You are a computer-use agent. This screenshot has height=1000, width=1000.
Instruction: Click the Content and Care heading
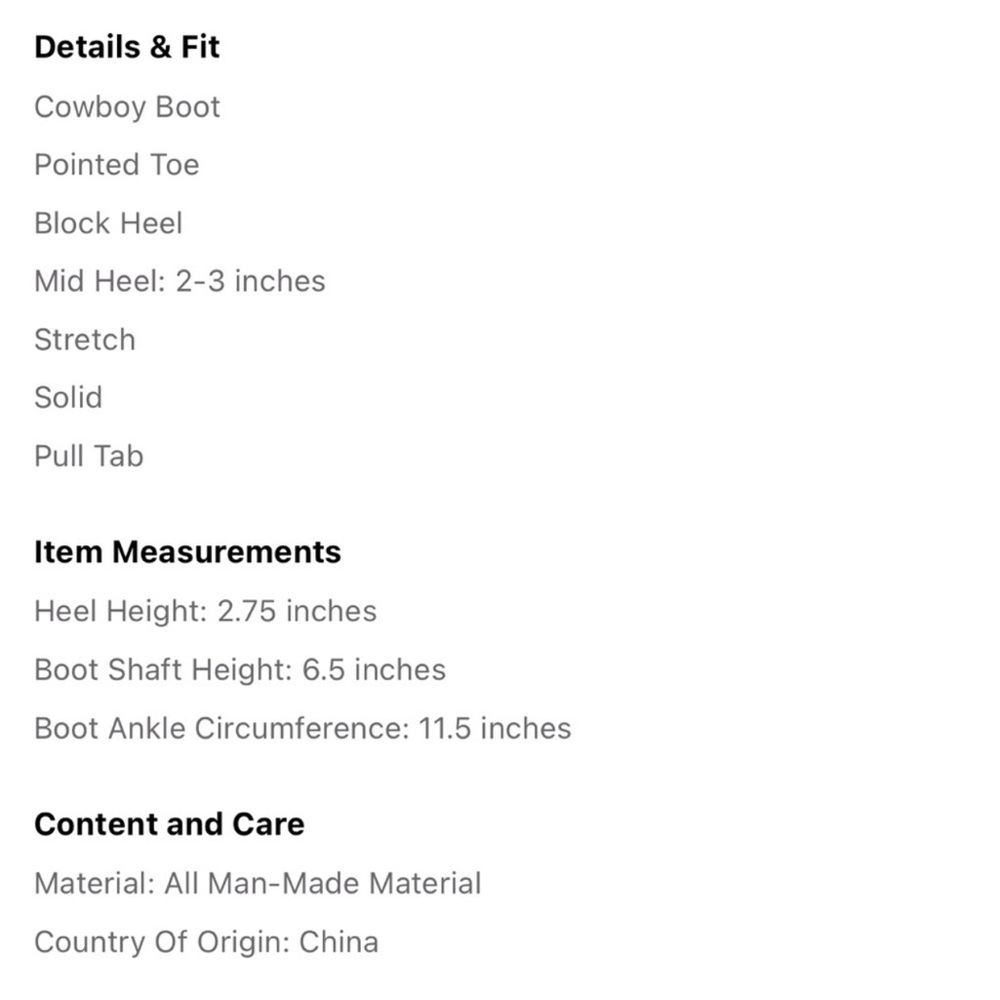coord(169,824)
